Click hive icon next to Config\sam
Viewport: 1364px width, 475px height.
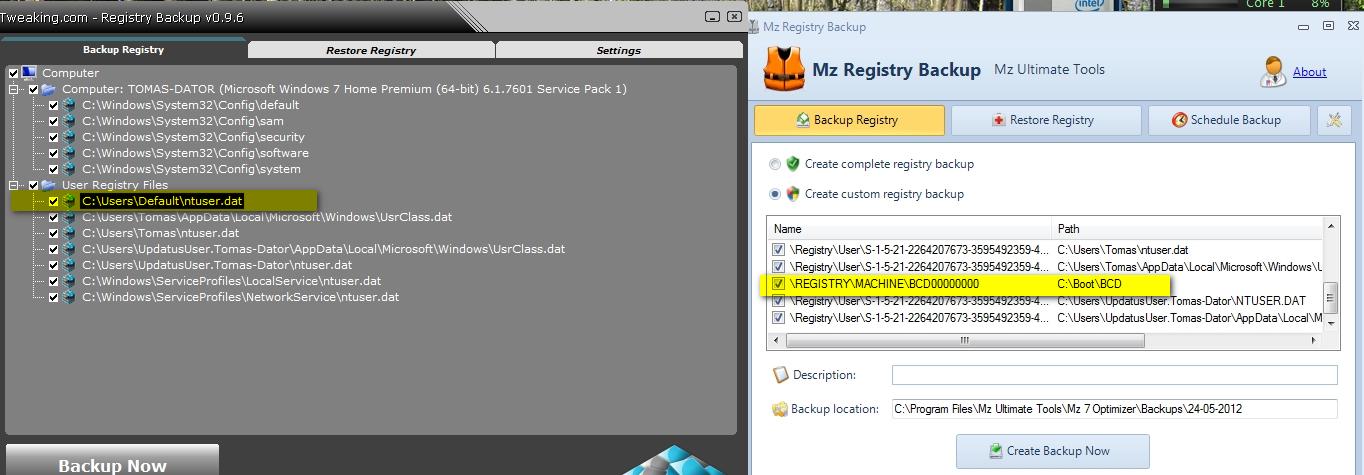coord(69,121)
